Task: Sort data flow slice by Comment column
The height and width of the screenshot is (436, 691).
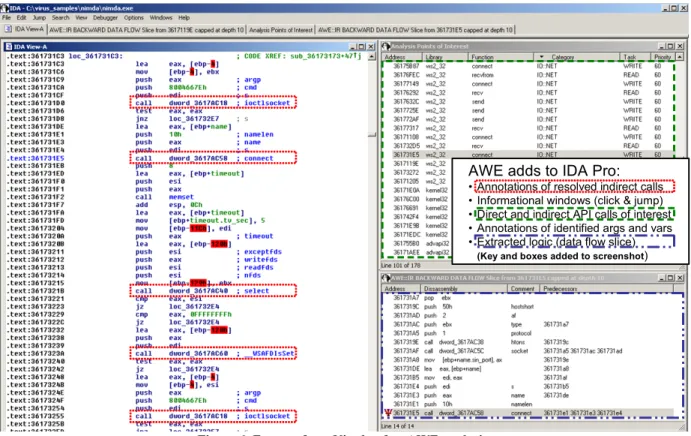Action: pos(522,288)
